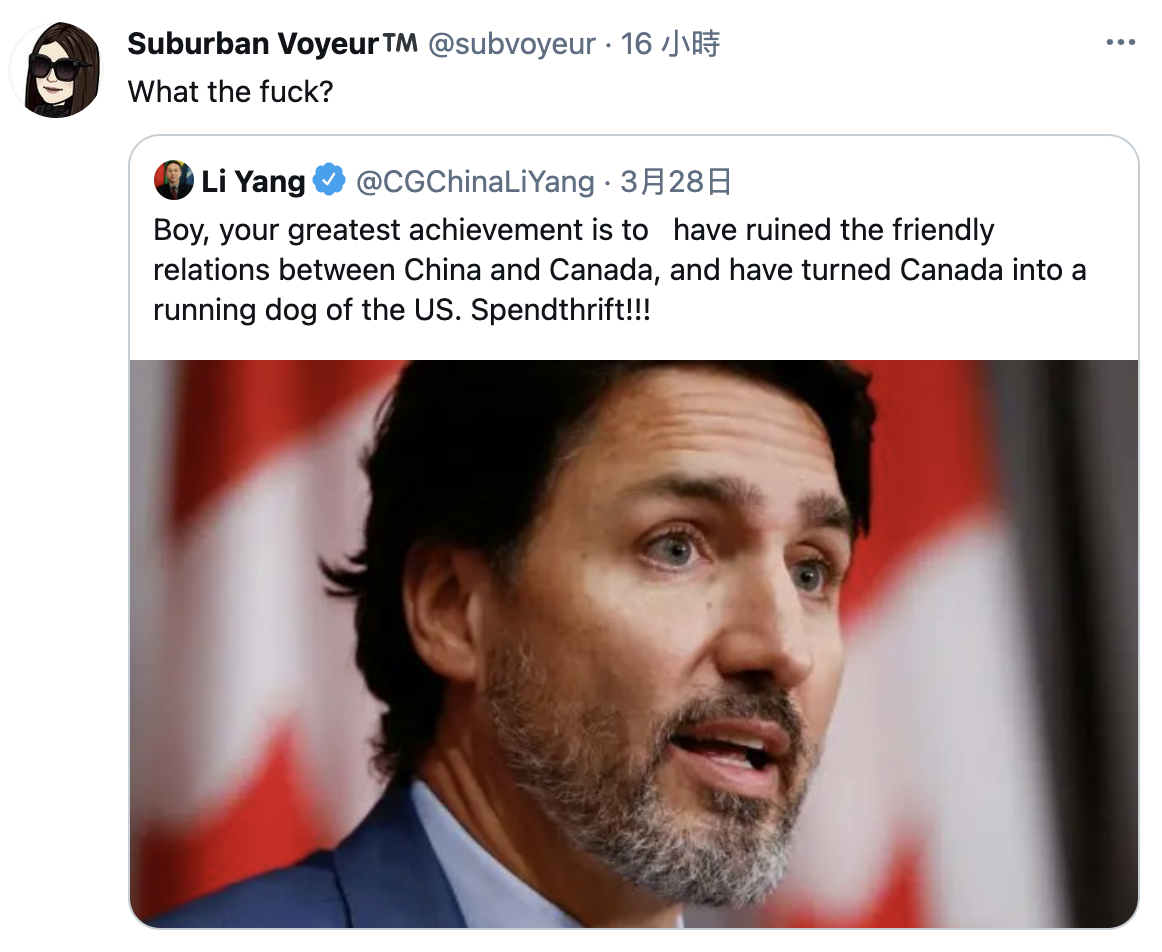Open the @CGChinaLiYang handle
The image size is (1162, 952).
[475, 181]
